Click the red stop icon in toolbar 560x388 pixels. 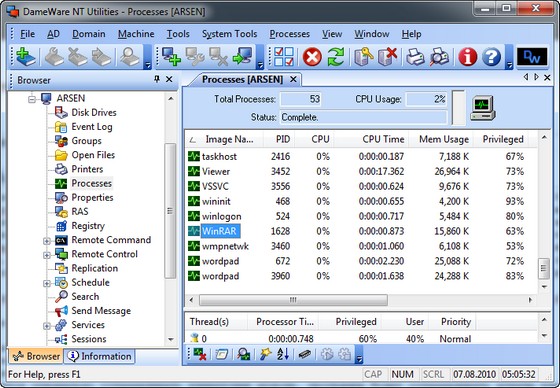tap(312, 57)
